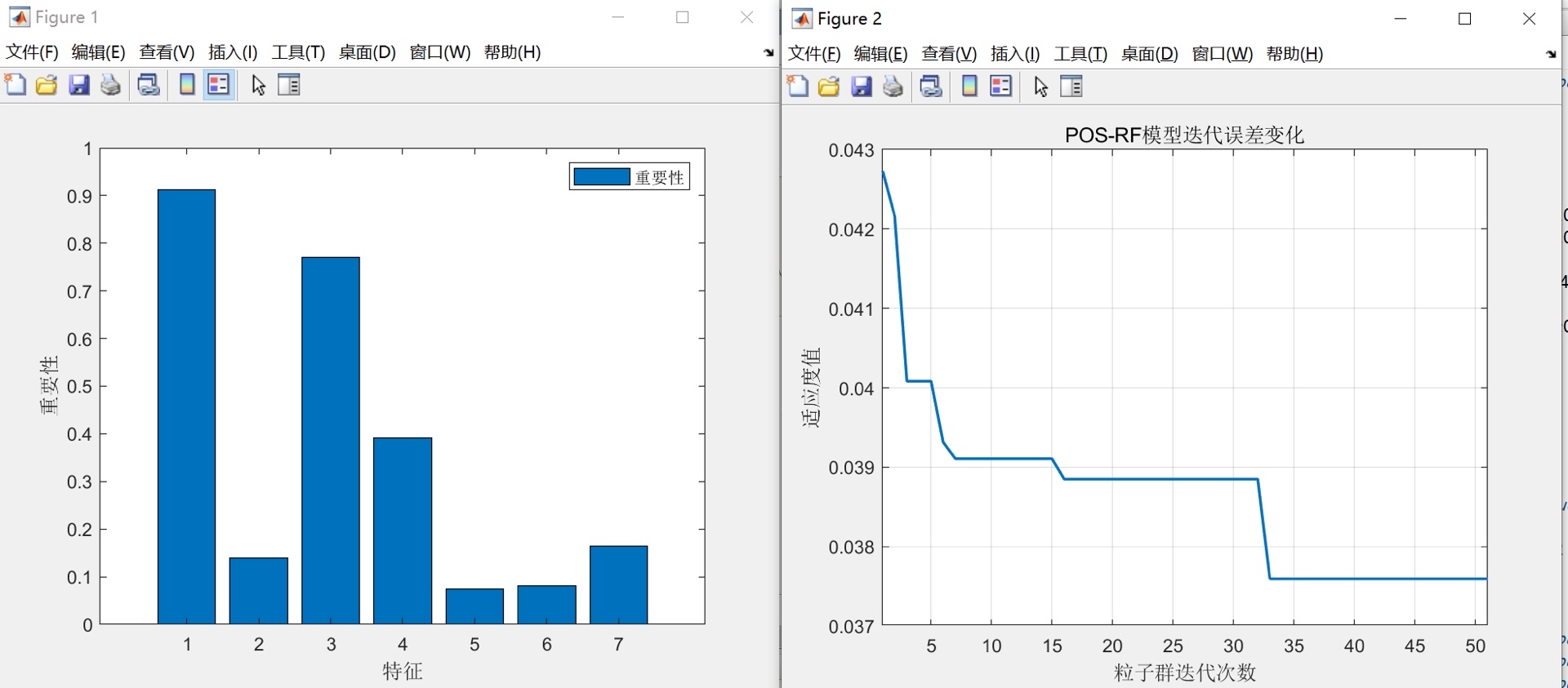Dock Figure 1 using the menu bar arrow
Viewport: 1568px width, 688px height.
(768, 53)
